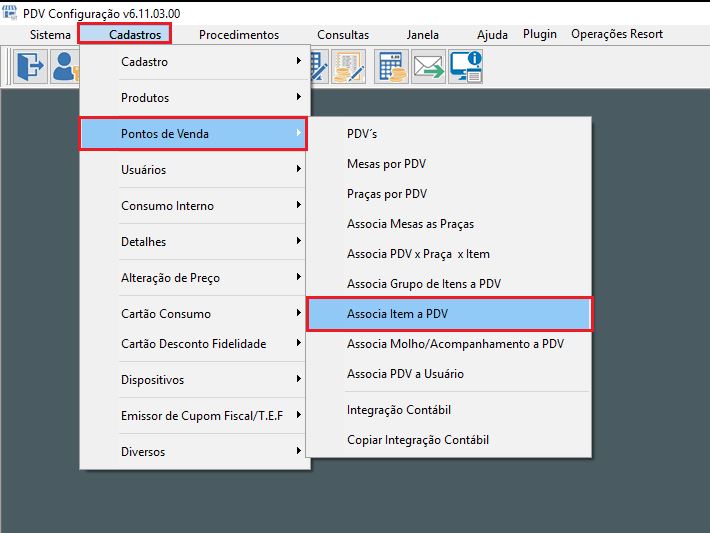This screenshot has width=710, height=533.
Task: Click the exit door toolbar icon
Action: (x=30, y=67)
